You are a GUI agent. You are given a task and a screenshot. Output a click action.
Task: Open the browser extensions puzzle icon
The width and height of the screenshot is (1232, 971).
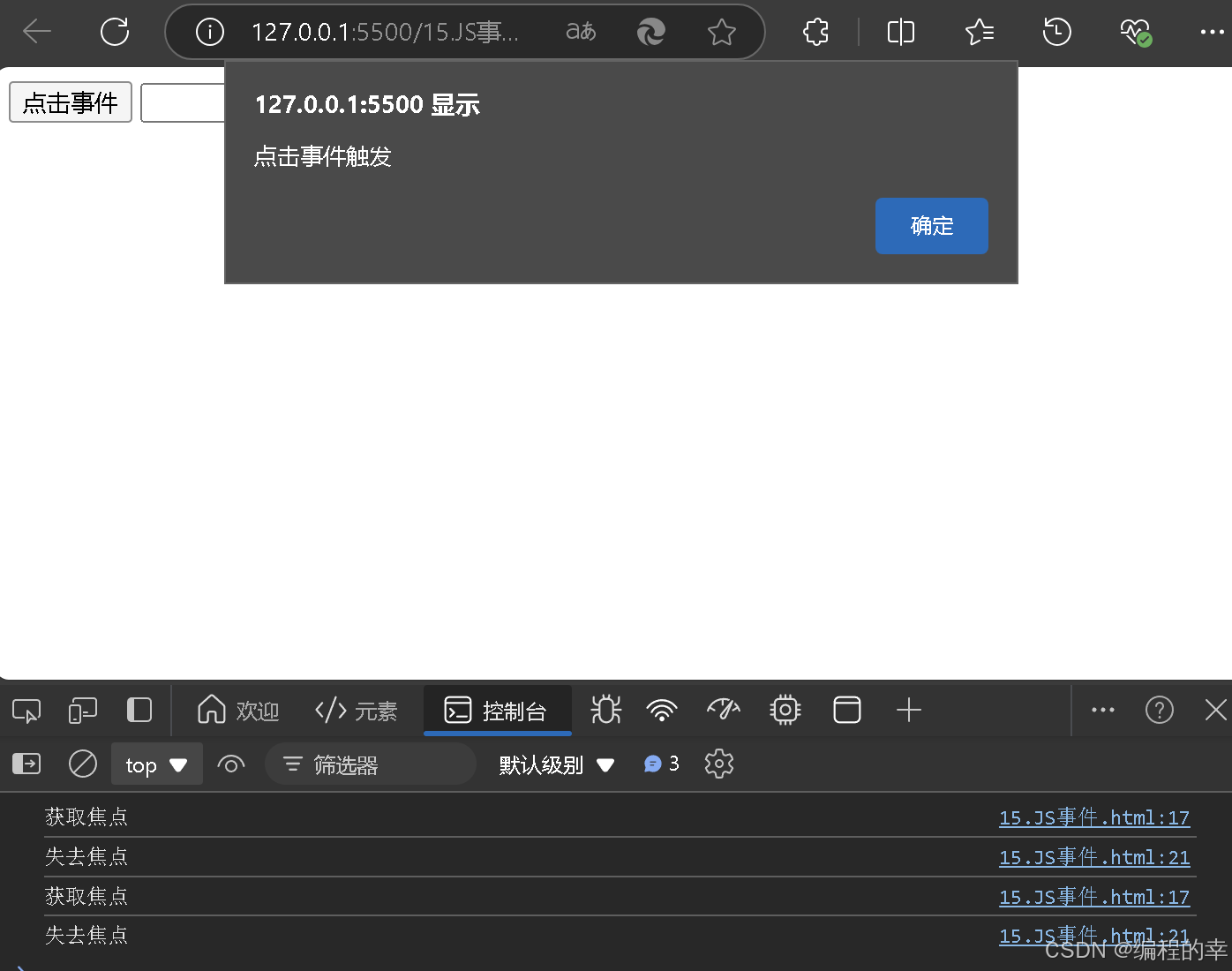816,33
